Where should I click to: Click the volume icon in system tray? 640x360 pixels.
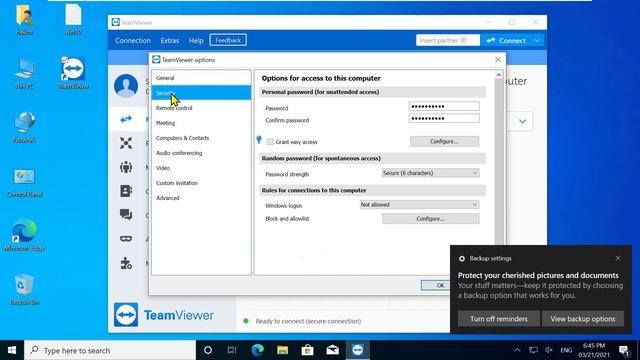tap(549, 350)
